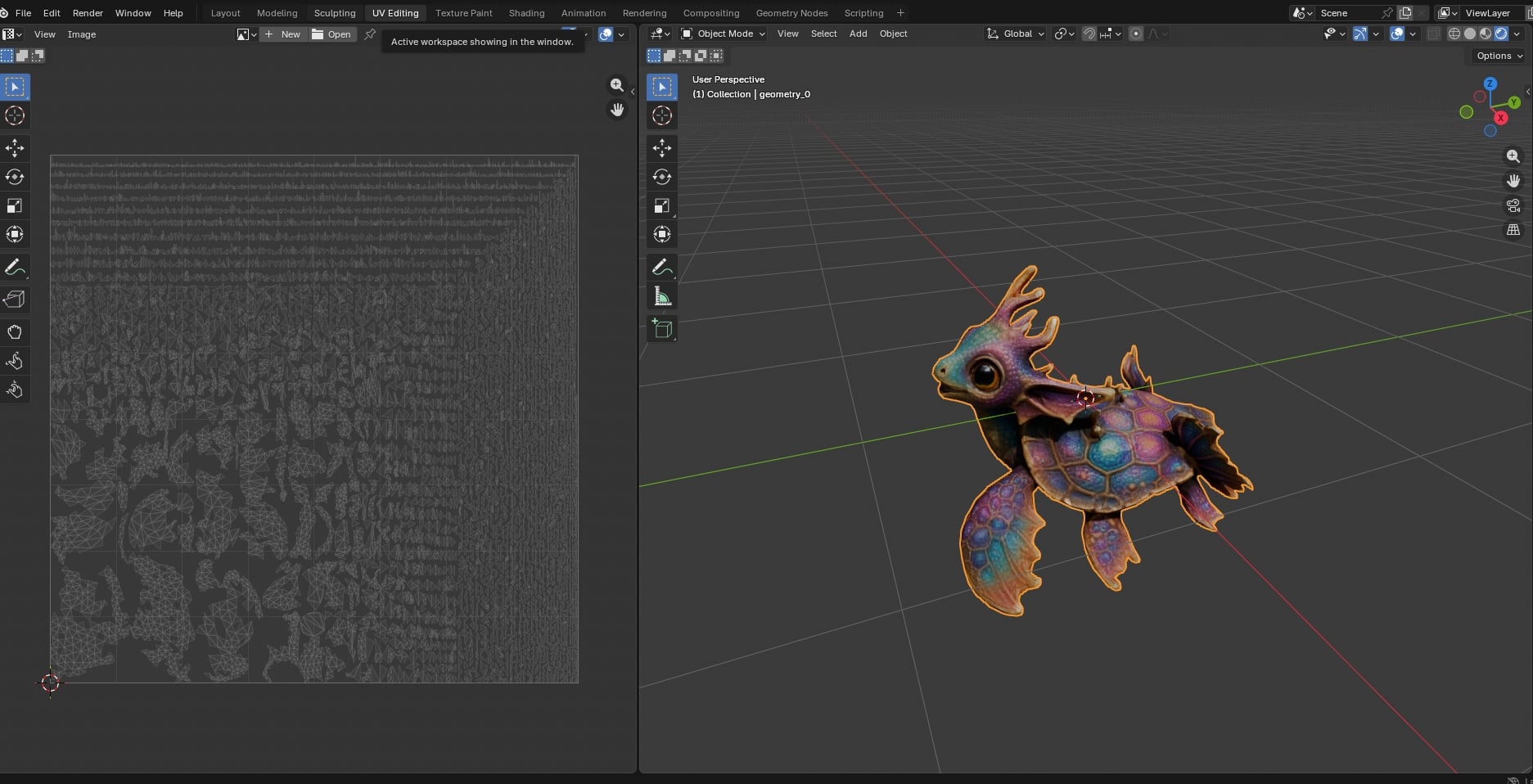Select the Grab sculpt tool in UV editor
The height and width of the screenshot is (784, 1533).
(x=15, y=332)
